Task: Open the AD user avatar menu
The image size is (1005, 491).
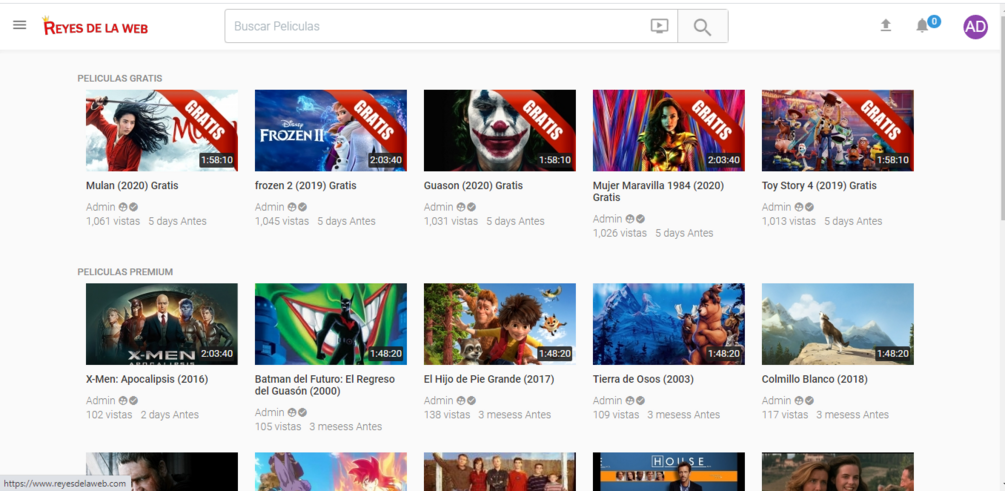Action: tap(975, 26)
